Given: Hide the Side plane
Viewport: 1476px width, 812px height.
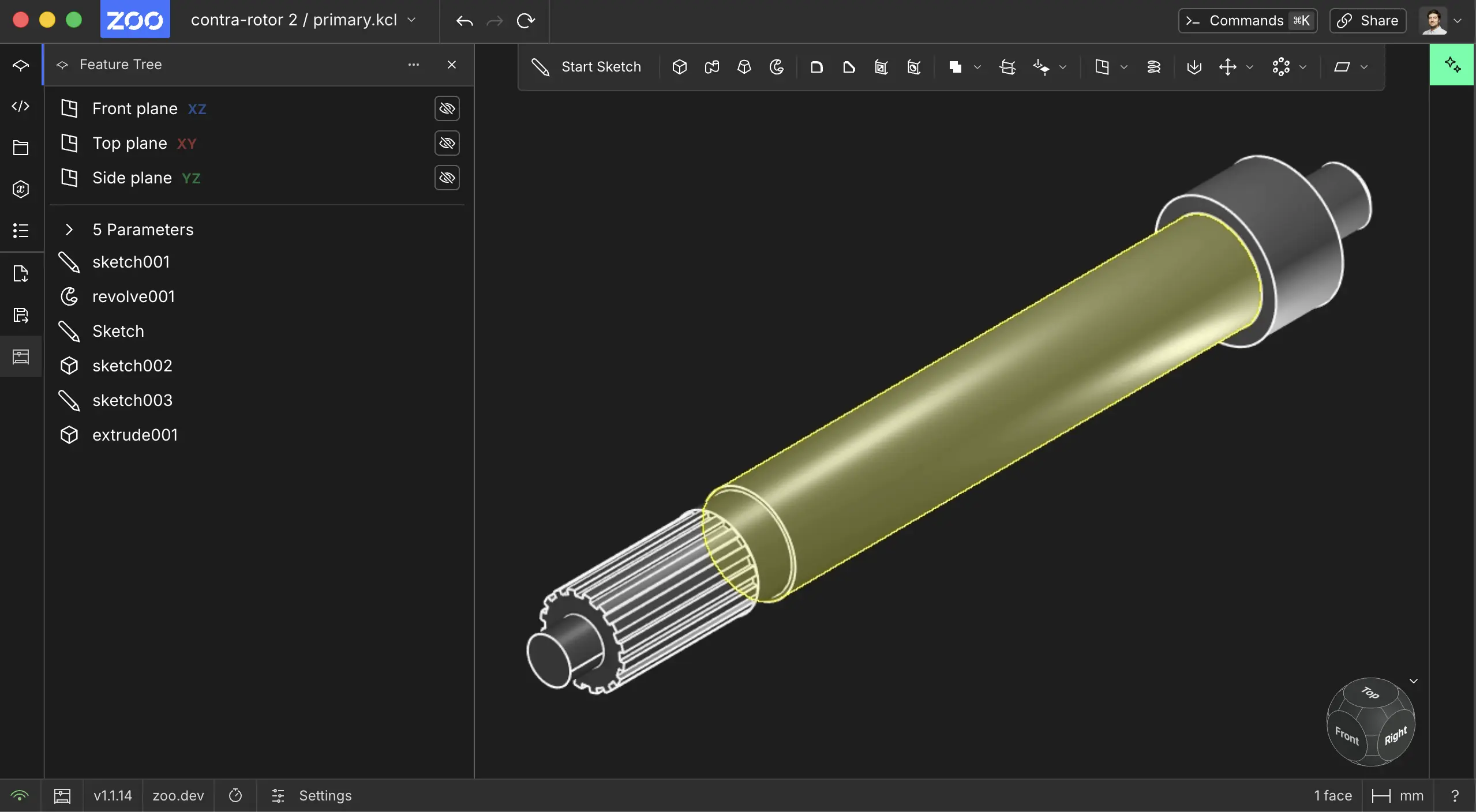Looking at the screenshot, I should [x=447, y=178].
